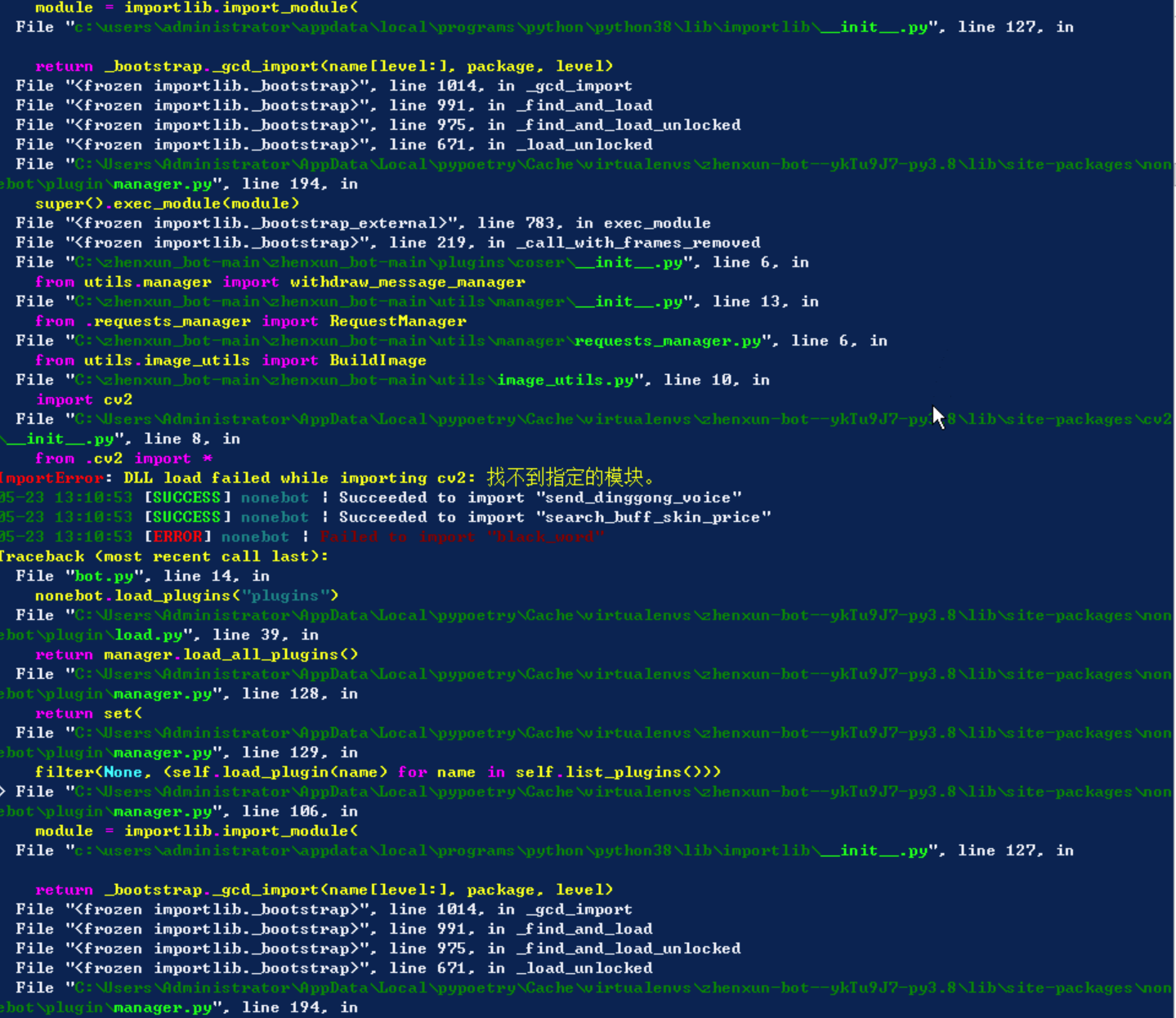The width and height of the screenshot is (1176, 1018).
Task: Click the red [ERROR] tag
Action: [178, 537]
